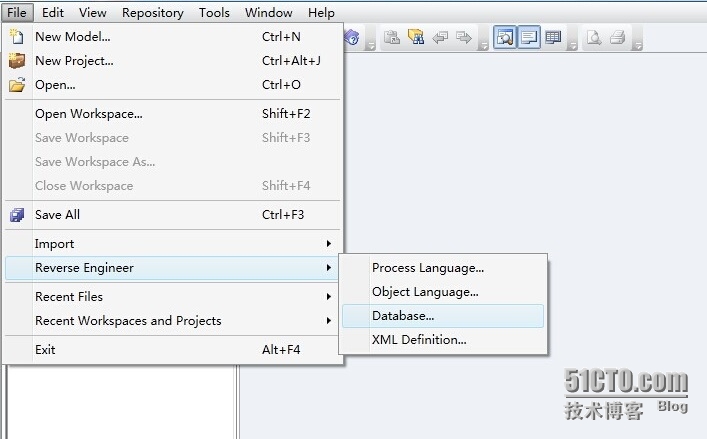The height and width of the screenshot is (439, 707).
Task: Click the New Project box icon
Action: [17, 60]
